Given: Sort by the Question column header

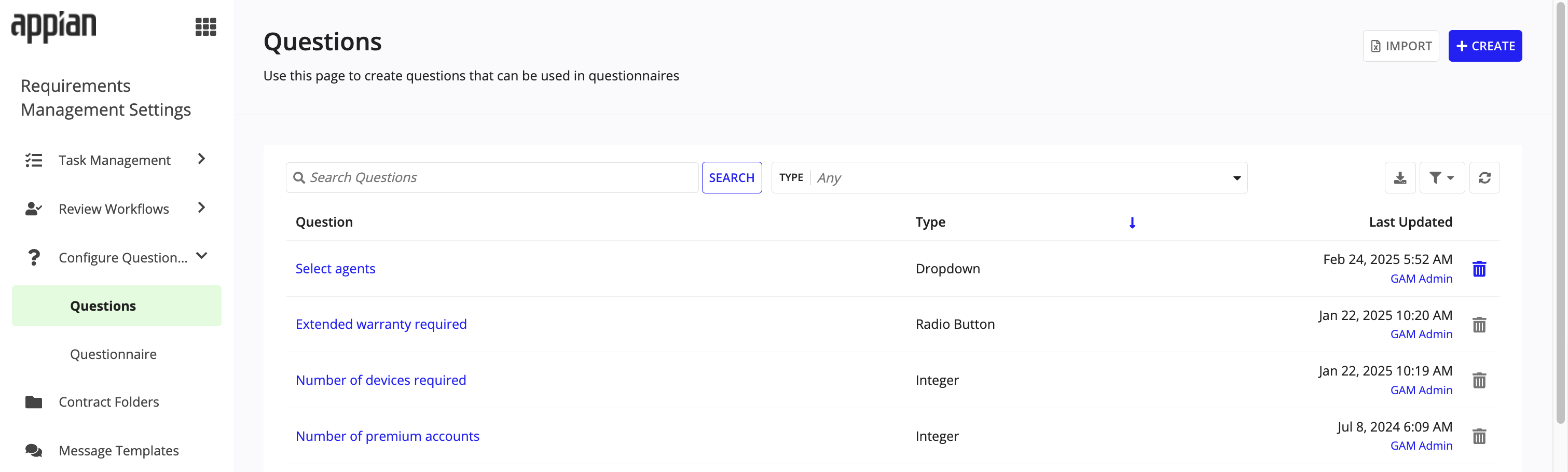Looking at the screenshot, I should (324, 222).
